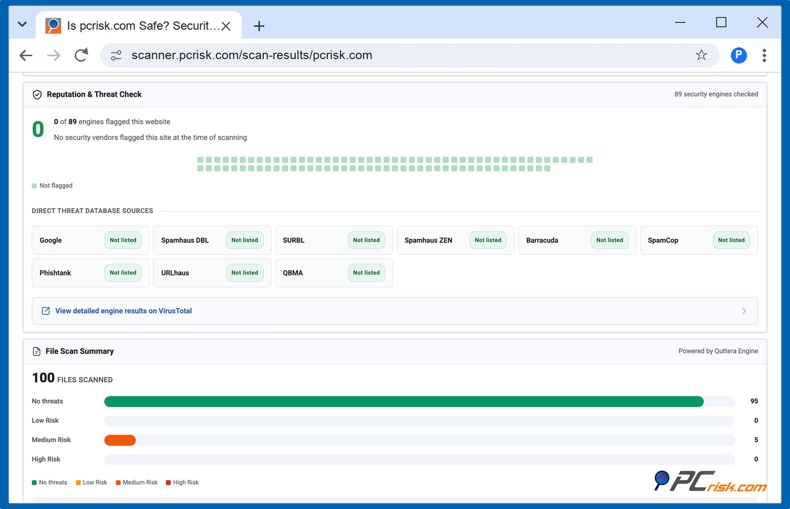Click the Phishtank Not listed badge
The image size is (790, 509).
pos(123,273)
